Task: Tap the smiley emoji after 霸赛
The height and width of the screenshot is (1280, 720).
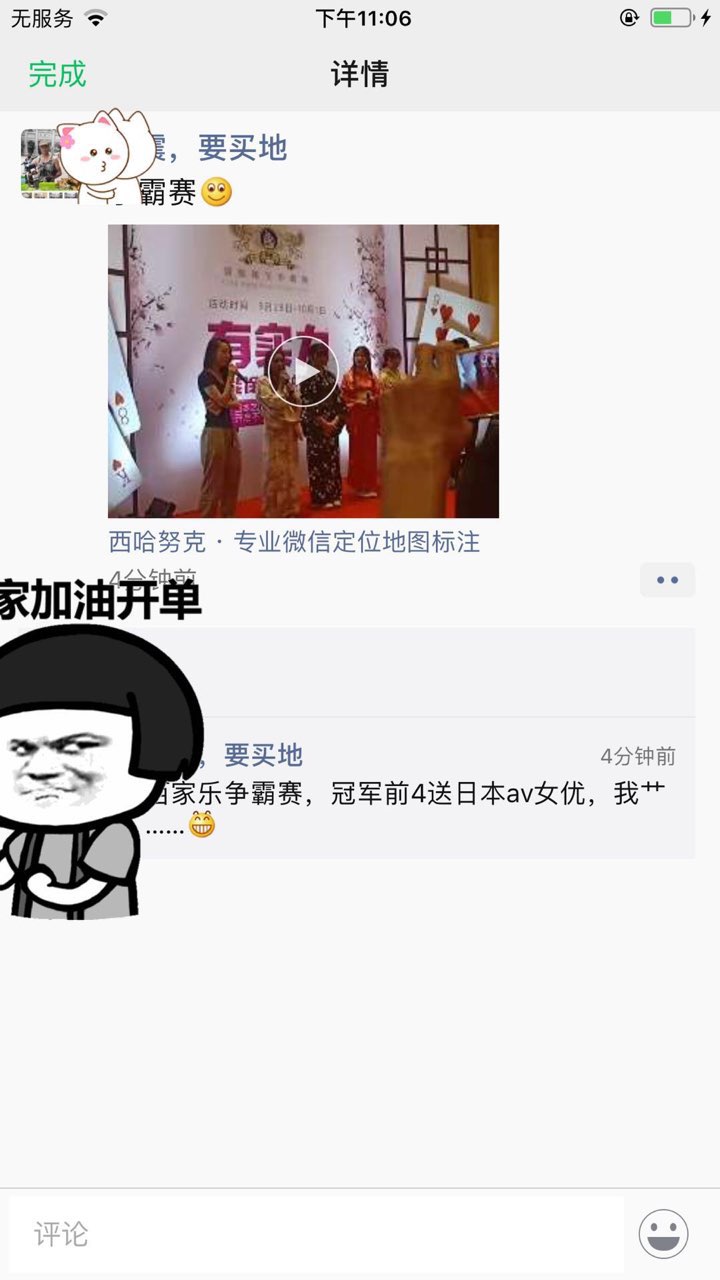Action: tap(217, 192)
